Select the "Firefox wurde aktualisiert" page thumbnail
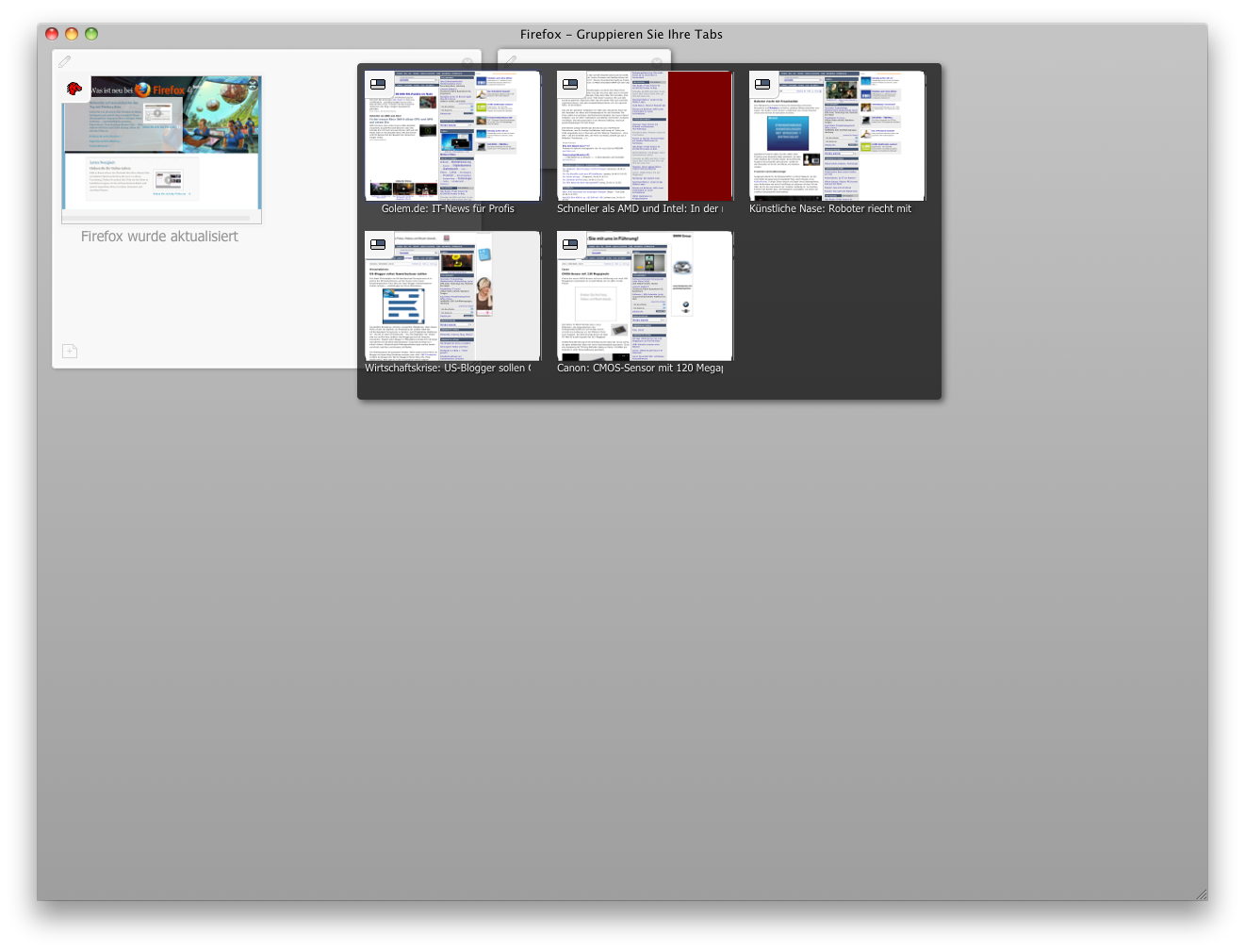This screenshot has height=952, width=1245. (160, 146)
